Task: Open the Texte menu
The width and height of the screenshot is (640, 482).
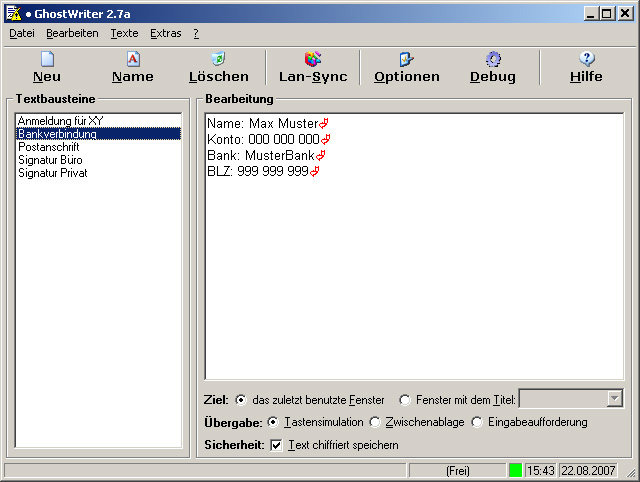Action: pos(124,33)
